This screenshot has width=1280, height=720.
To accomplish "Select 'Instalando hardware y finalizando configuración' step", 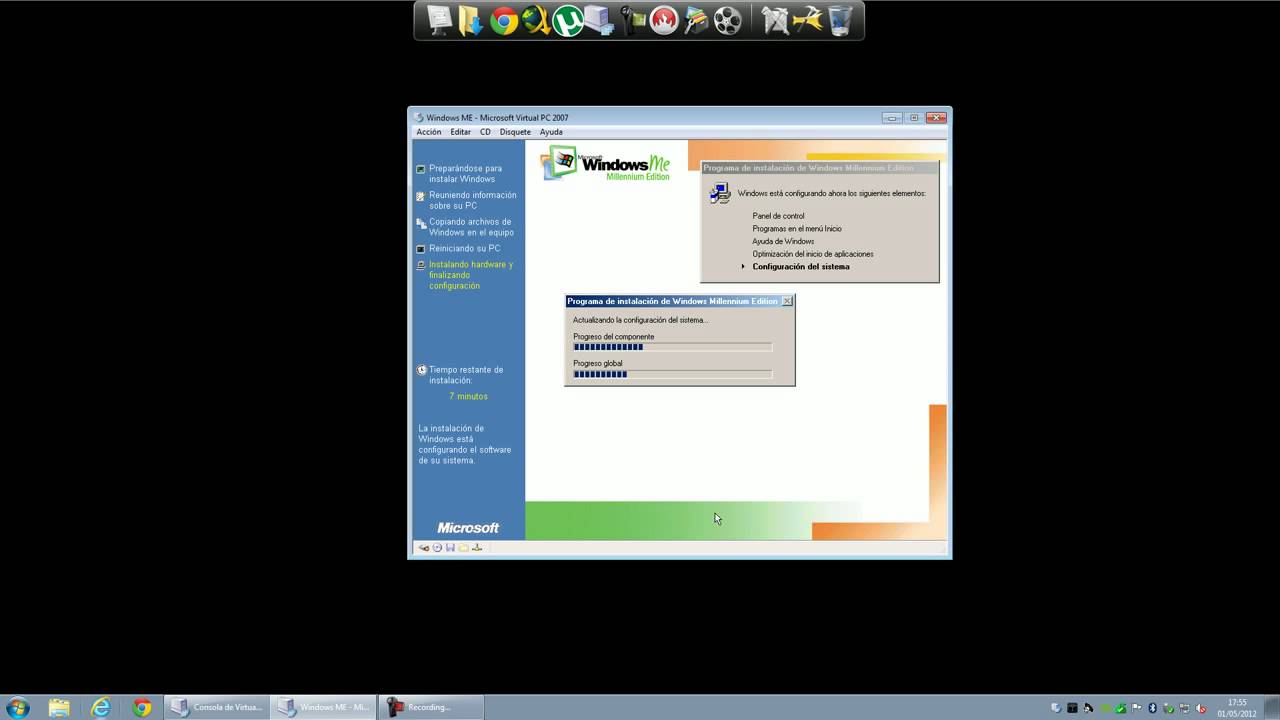I will tap(471, 275).
